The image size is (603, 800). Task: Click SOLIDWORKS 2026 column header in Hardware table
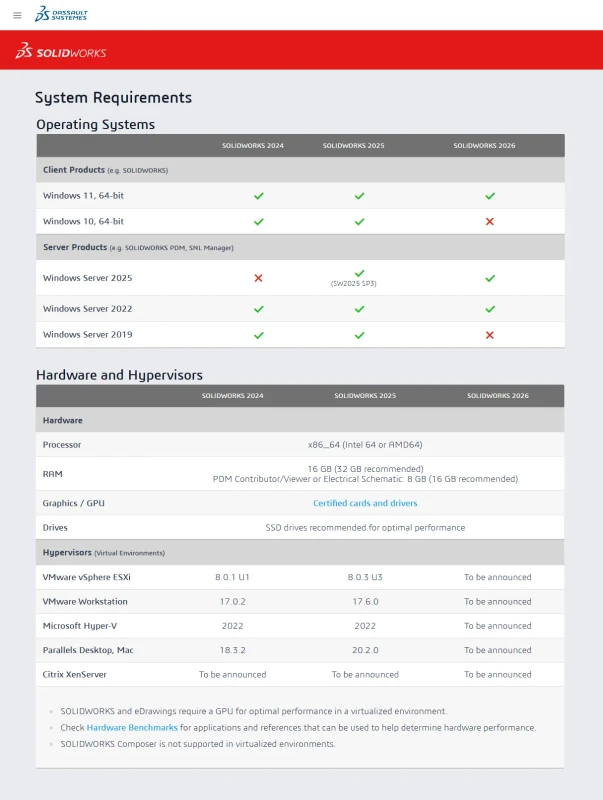[498, 395]
